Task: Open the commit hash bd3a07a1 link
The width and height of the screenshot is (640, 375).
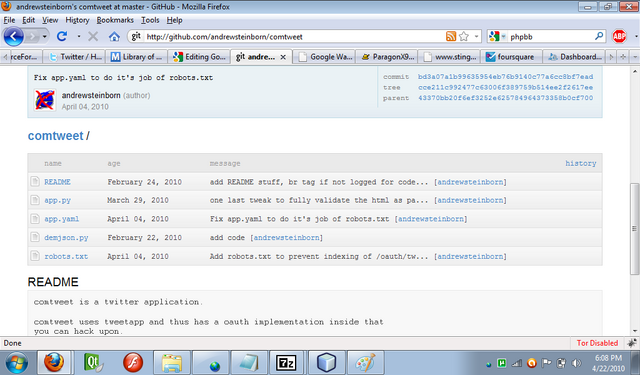Action: [x=505, y=77]
